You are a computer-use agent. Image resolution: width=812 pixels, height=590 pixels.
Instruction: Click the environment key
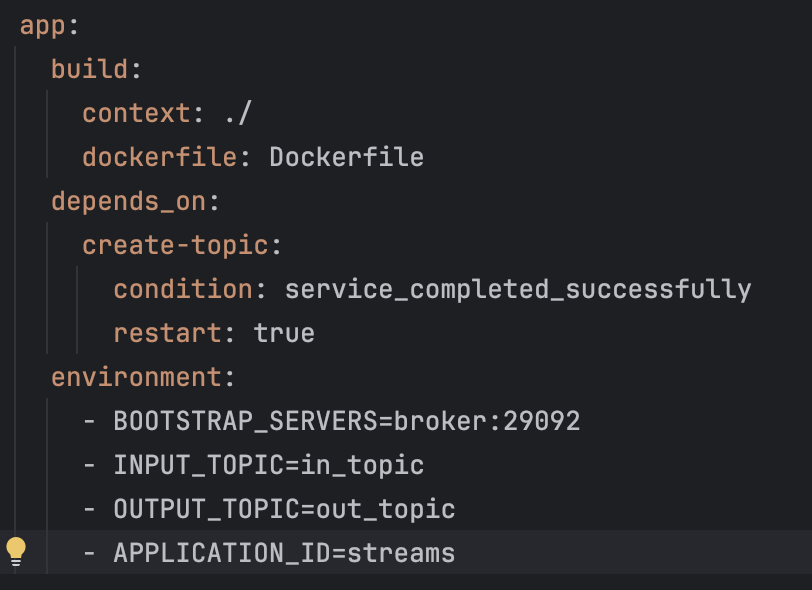coord(137,377)
